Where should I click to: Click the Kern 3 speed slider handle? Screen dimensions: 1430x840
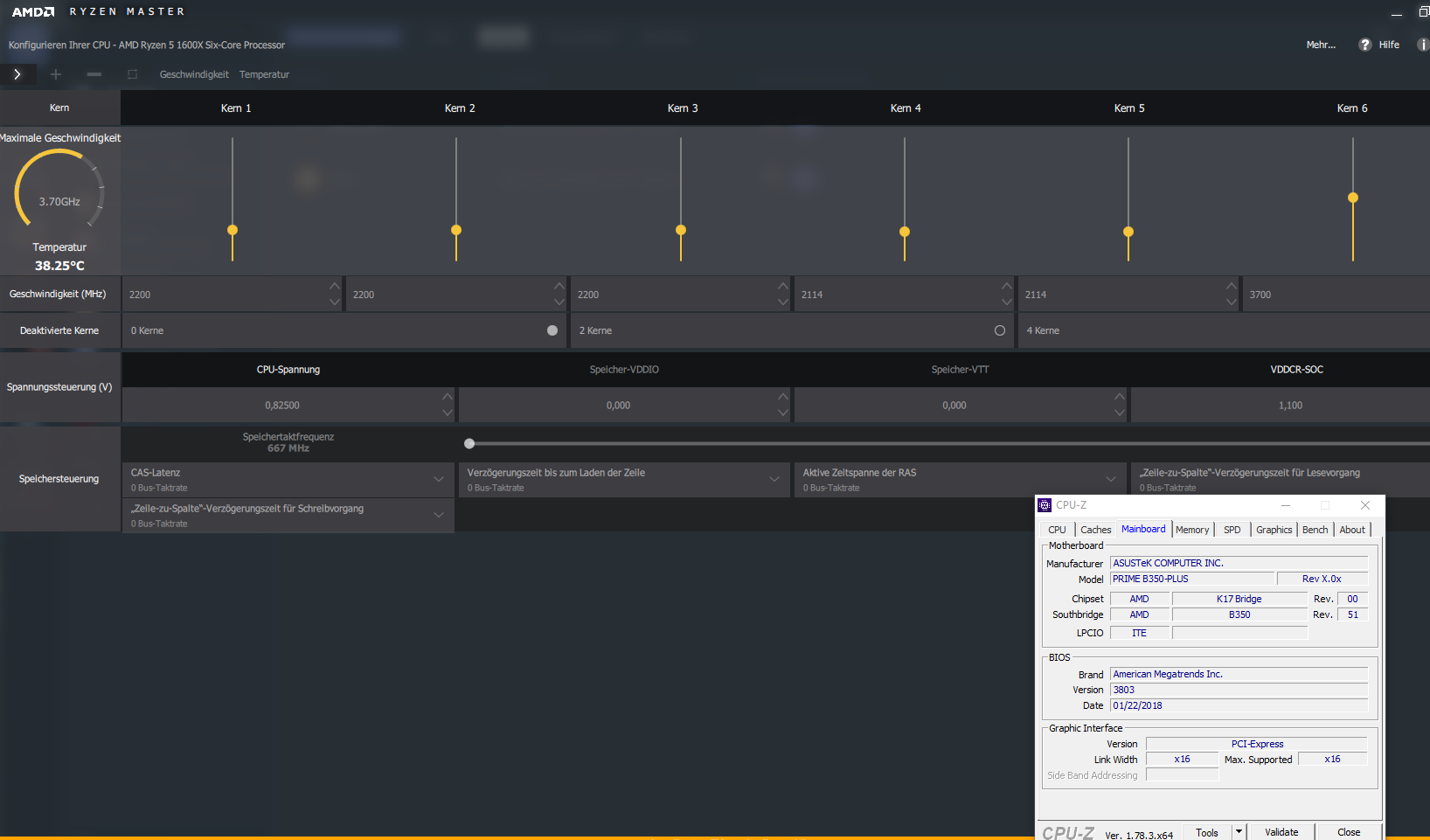point(681,230)
